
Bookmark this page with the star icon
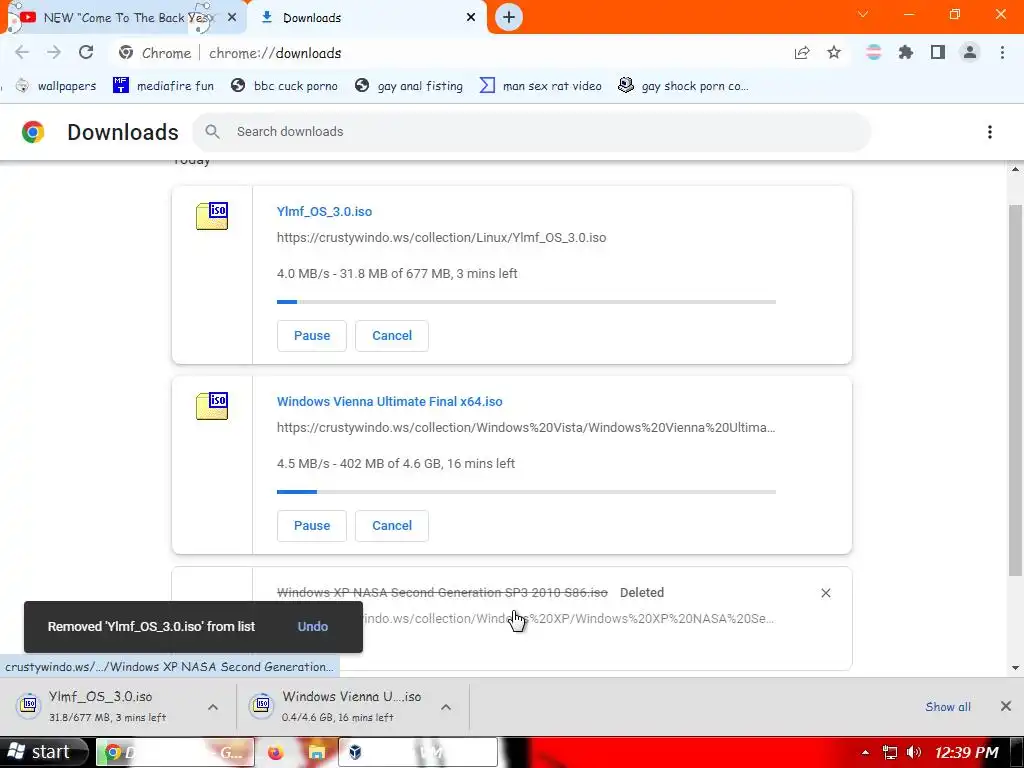[x=834, y=52]
